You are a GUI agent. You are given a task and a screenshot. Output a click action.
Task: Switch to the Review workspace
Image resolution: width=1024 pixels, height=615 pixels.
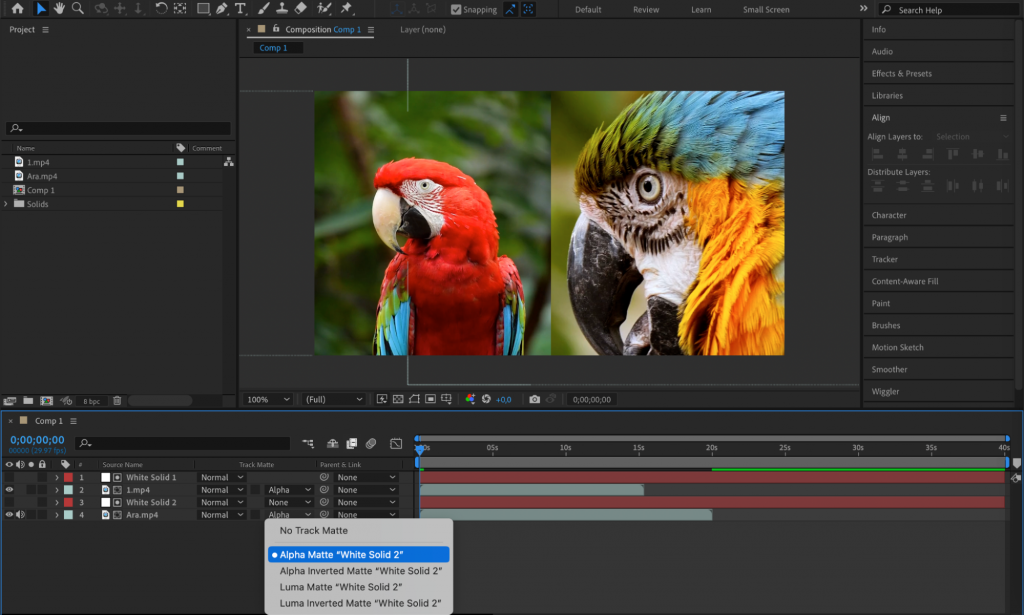tap(646, 9)
